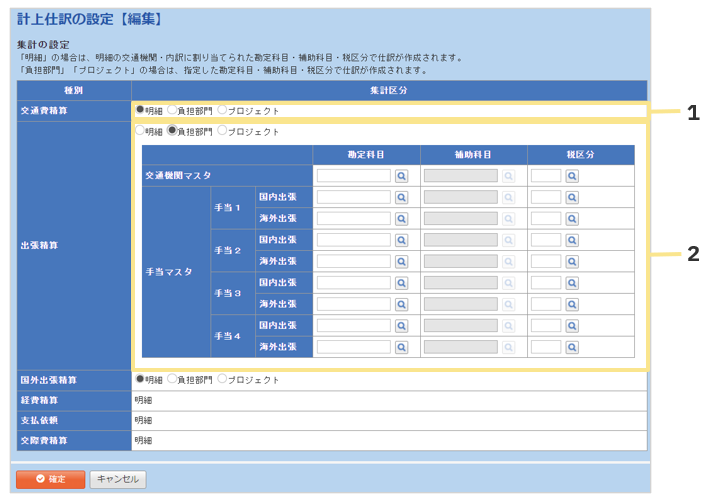This screenshot has height=500, width=704.
Task: Click 勘定科目 input field for 交通機関マスタ
Action: 354,176
